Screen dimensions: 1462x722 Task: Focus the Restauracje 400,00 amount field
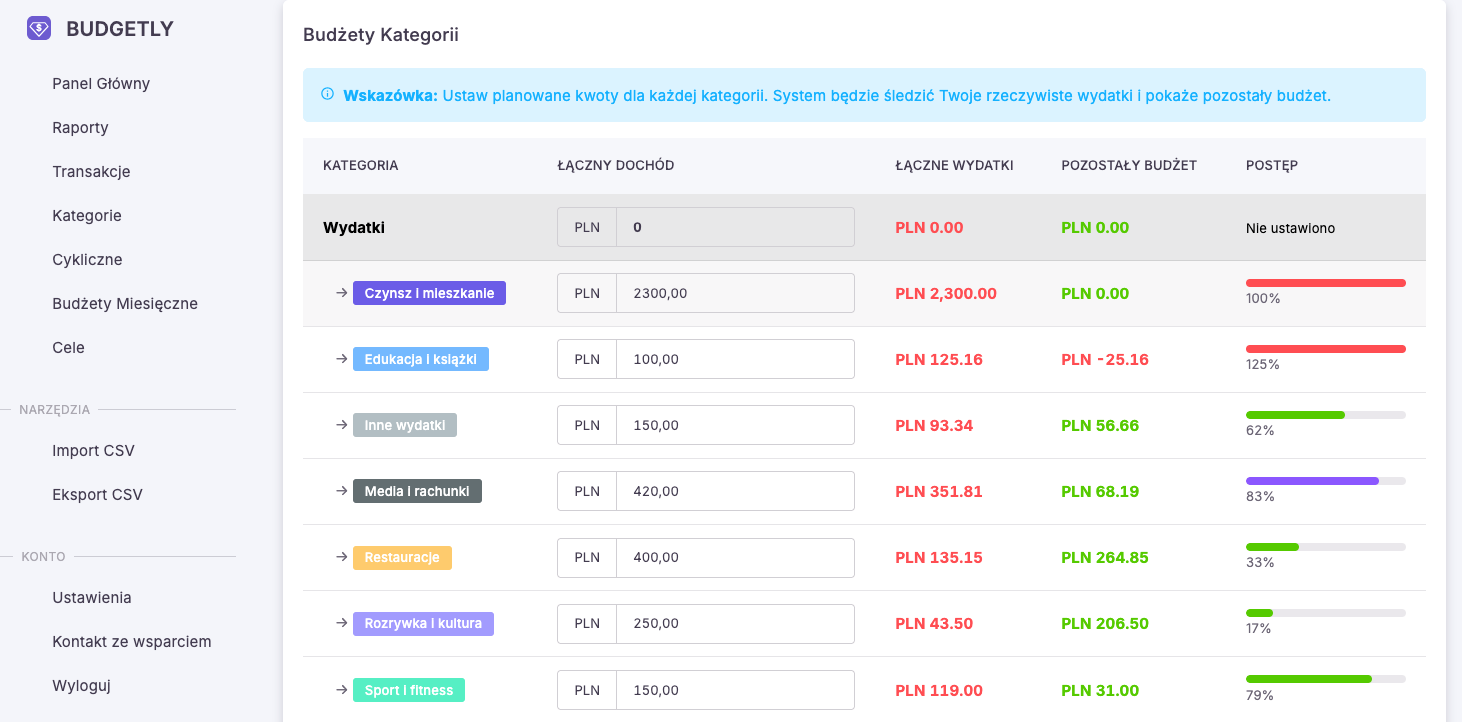pyautogui.click(x=735, y=557)
